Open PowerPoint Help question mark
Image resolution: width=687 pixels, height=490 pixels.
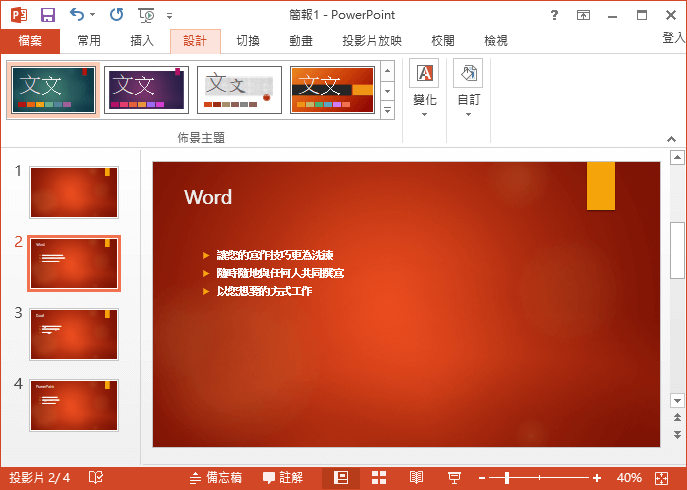point(554,15)
